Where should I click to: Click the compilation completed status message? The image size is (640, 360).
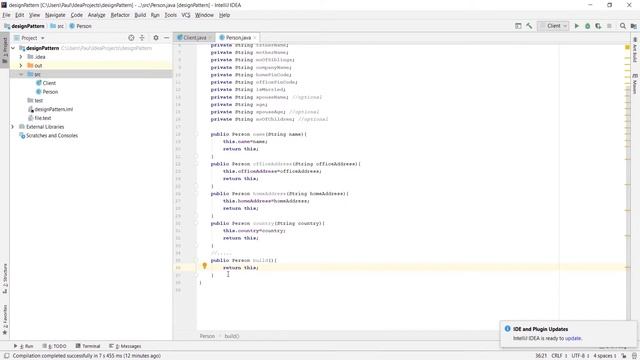click(87, 356)
